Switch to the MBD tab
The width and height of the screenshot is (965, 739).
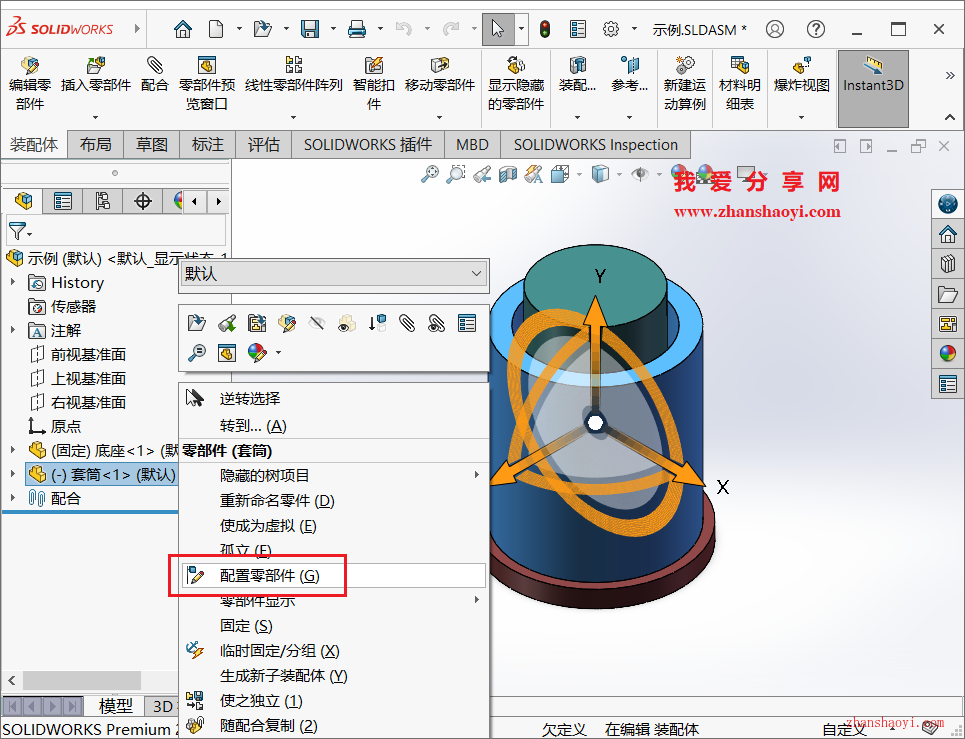point(472,145)
